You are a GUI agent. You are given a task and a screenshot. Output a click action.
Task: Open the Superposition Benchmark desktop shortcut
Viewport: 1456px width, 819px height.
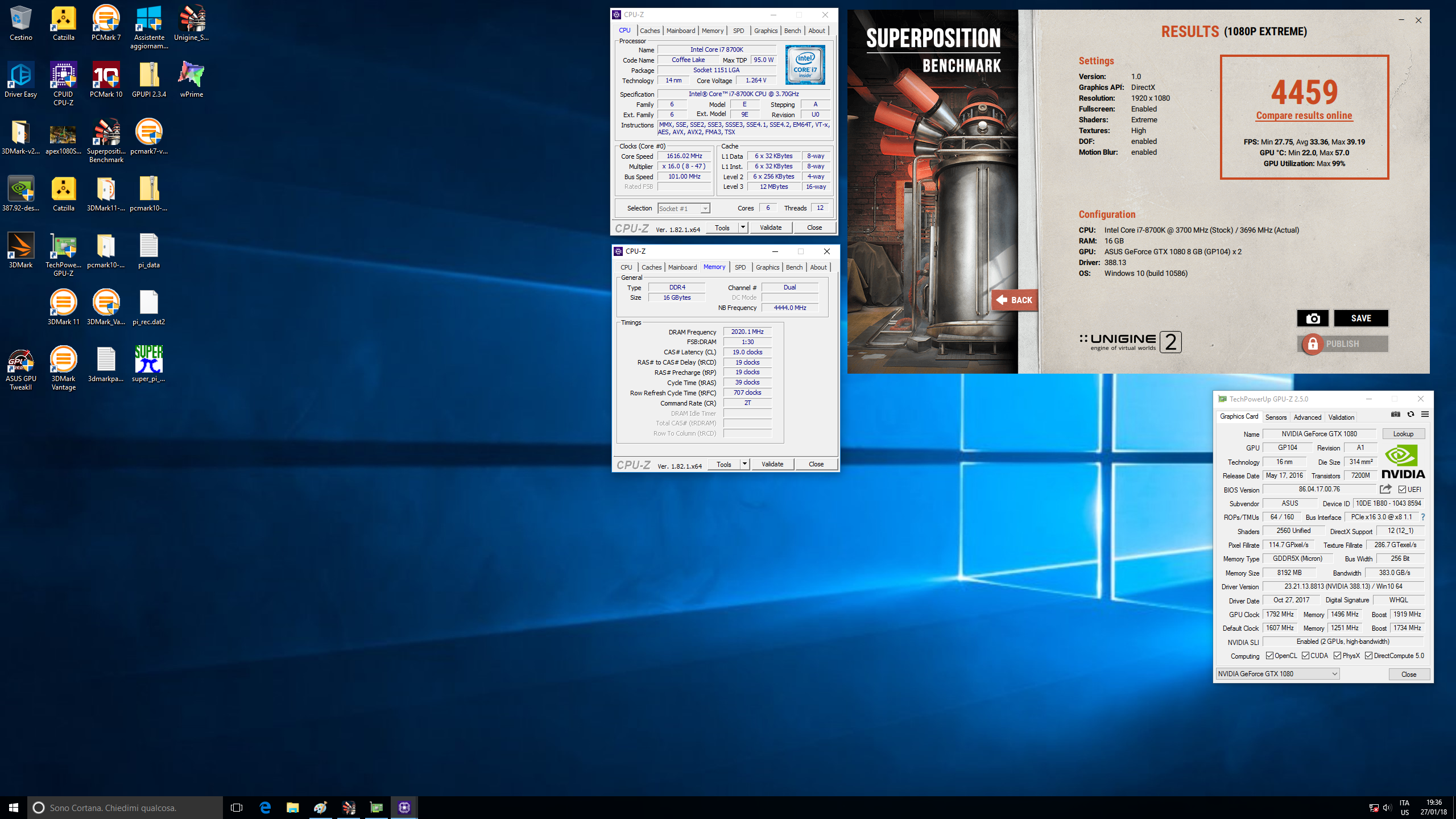click(x=106, y=140)
